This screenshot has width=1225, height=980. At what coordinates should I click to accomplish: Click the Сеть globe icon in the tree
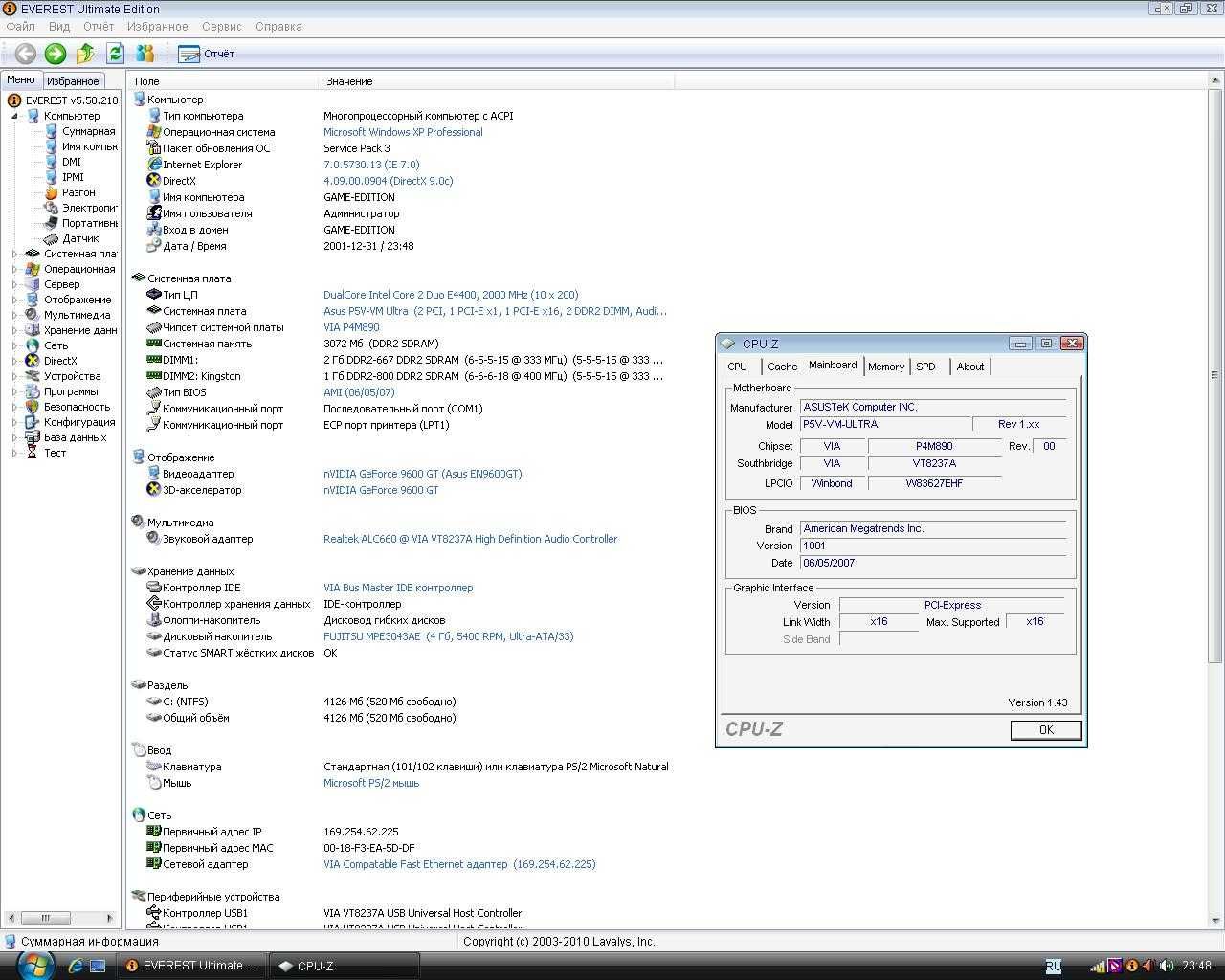[x=33, y=345]
